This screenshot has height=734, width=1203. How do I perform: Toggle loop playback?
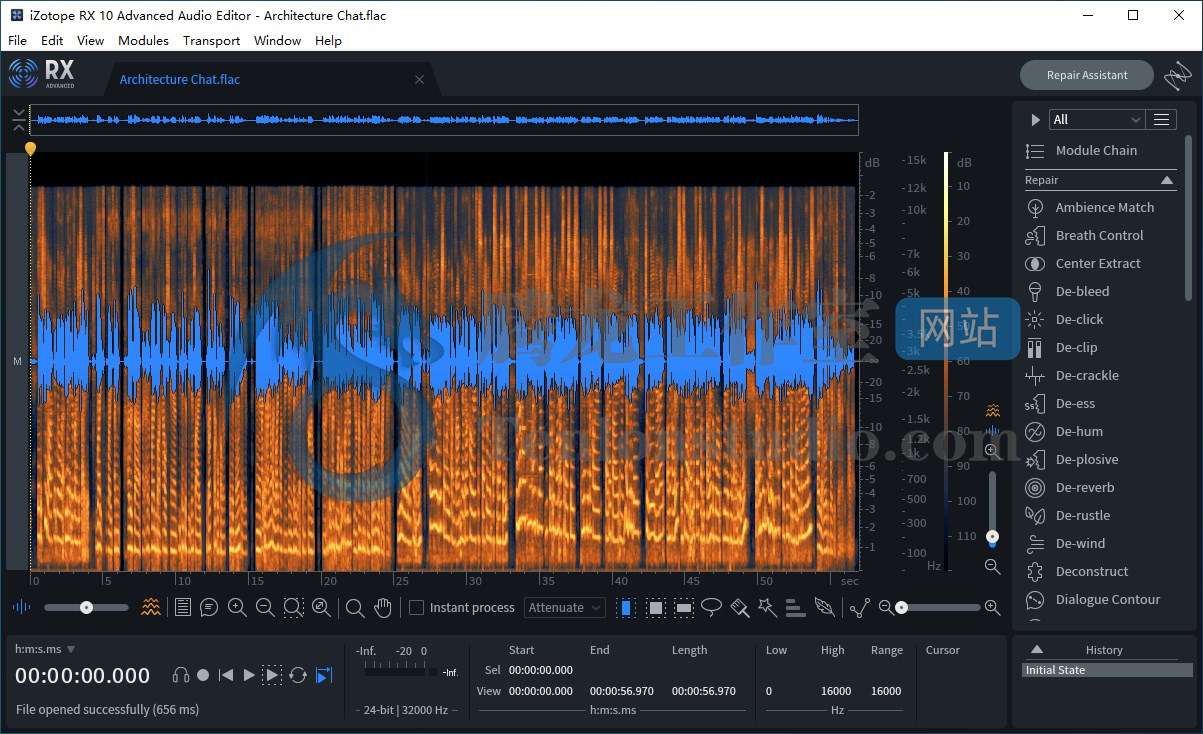pyautogui.click(x=298, y=675)
